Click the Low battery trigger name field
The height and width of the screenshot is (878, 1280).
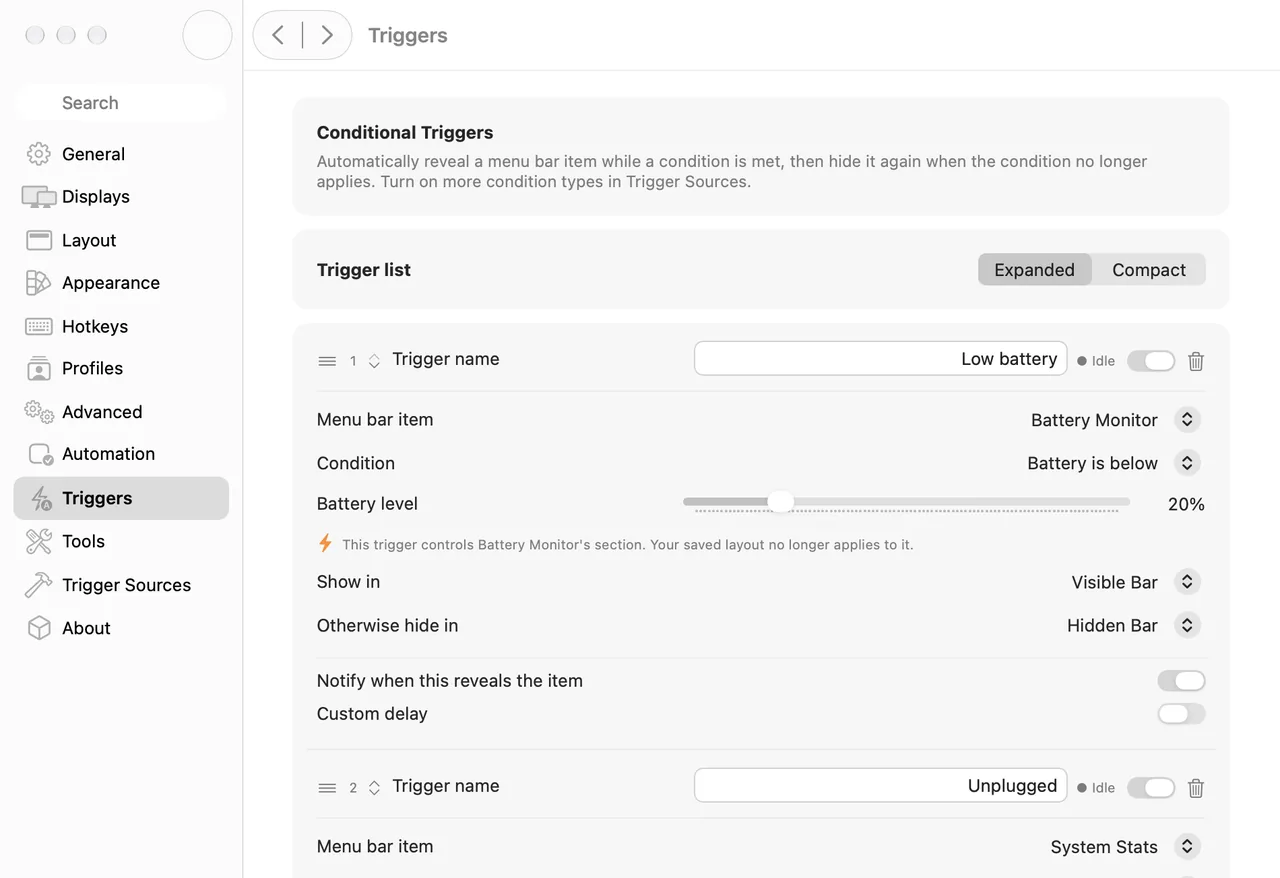click(x=881, y=359)
